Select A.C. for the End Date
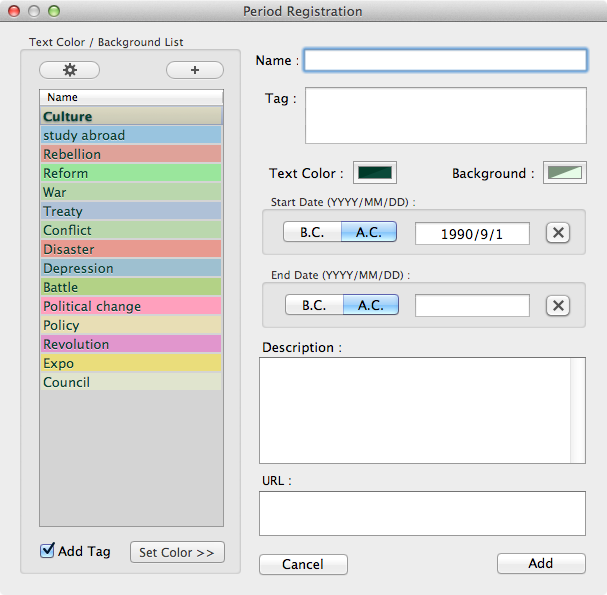Screen dimensions: 607x595 click(x=370, y=306)
